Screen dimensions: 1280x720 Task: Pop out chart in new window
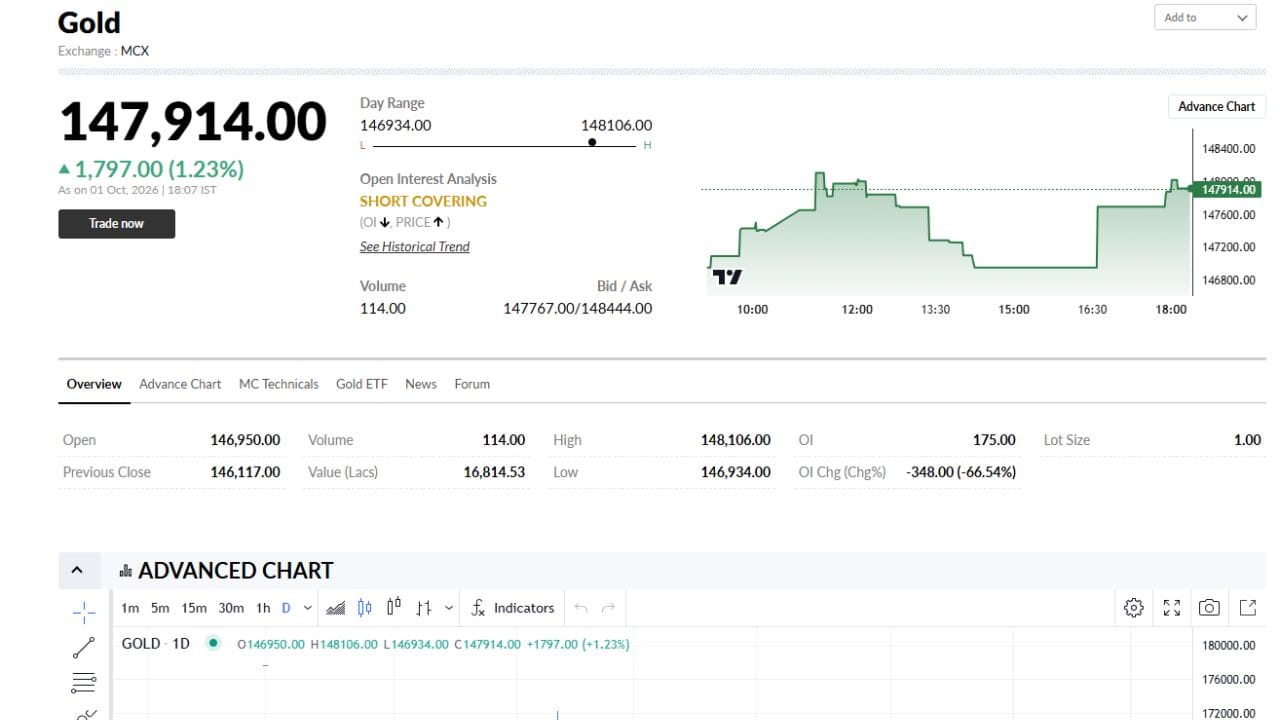tap(1248, 608)
